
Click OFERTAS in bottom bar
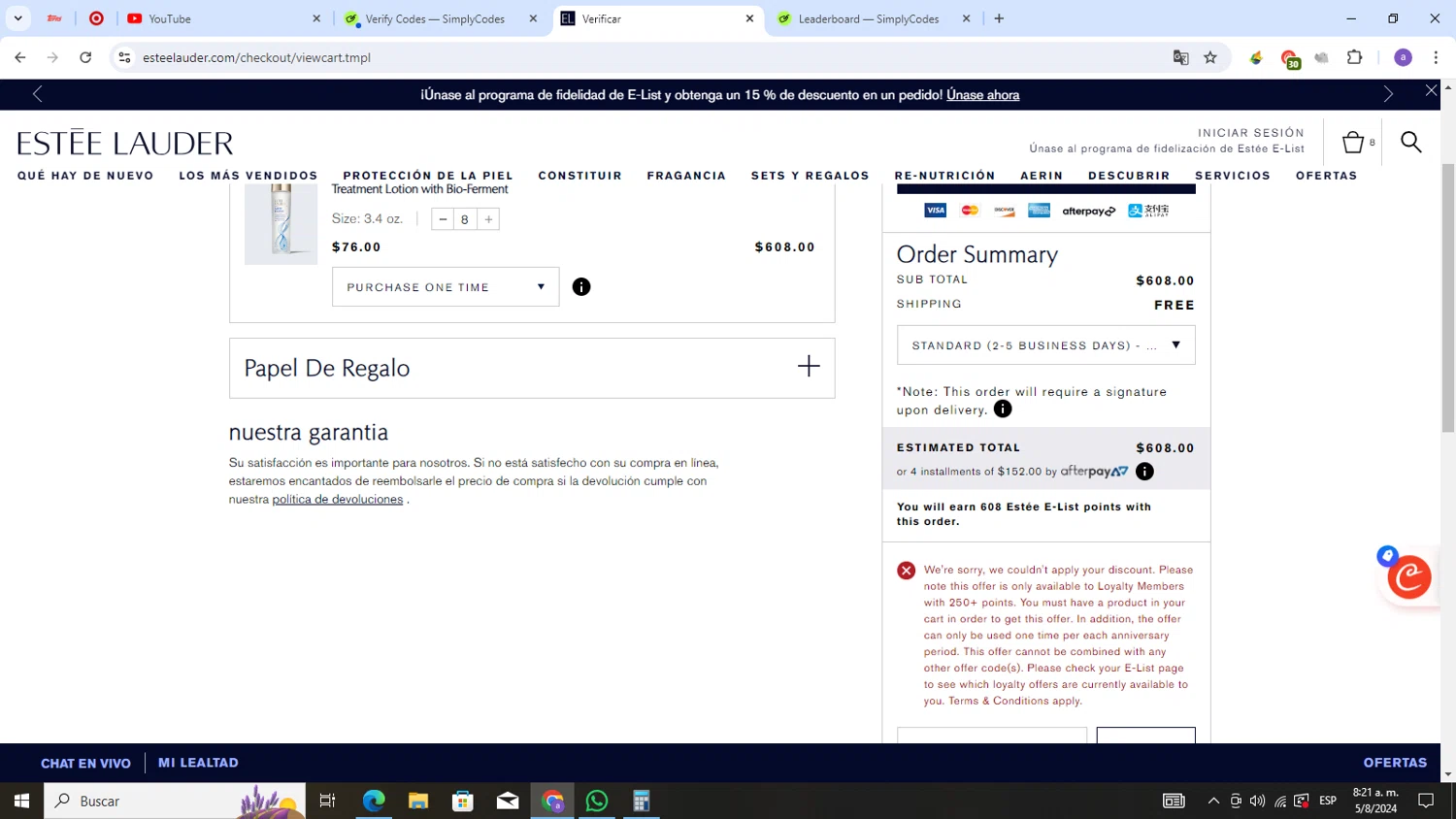point(1395,763)
